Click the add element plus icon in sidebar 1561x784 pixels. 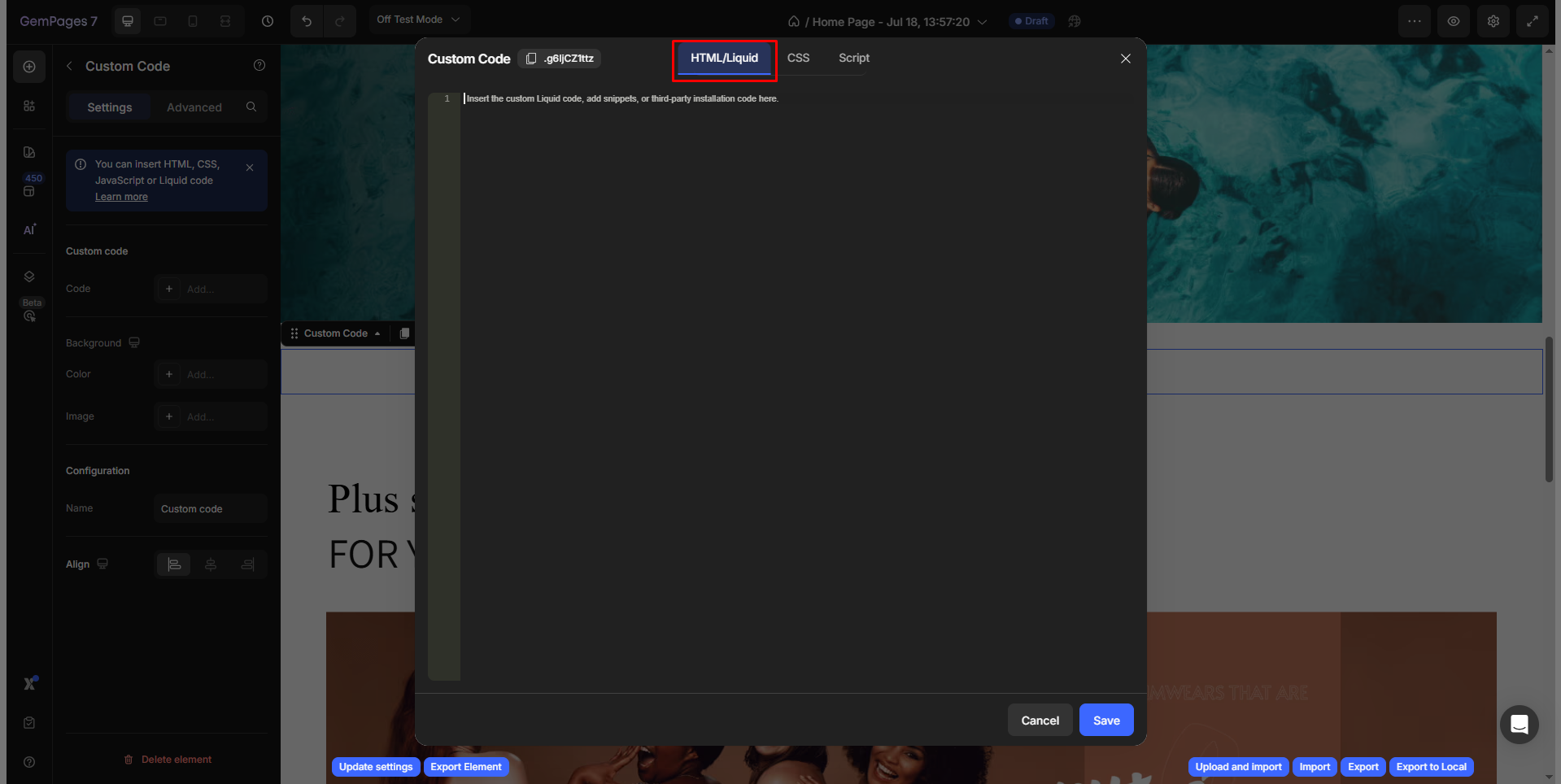click(29, 67)
